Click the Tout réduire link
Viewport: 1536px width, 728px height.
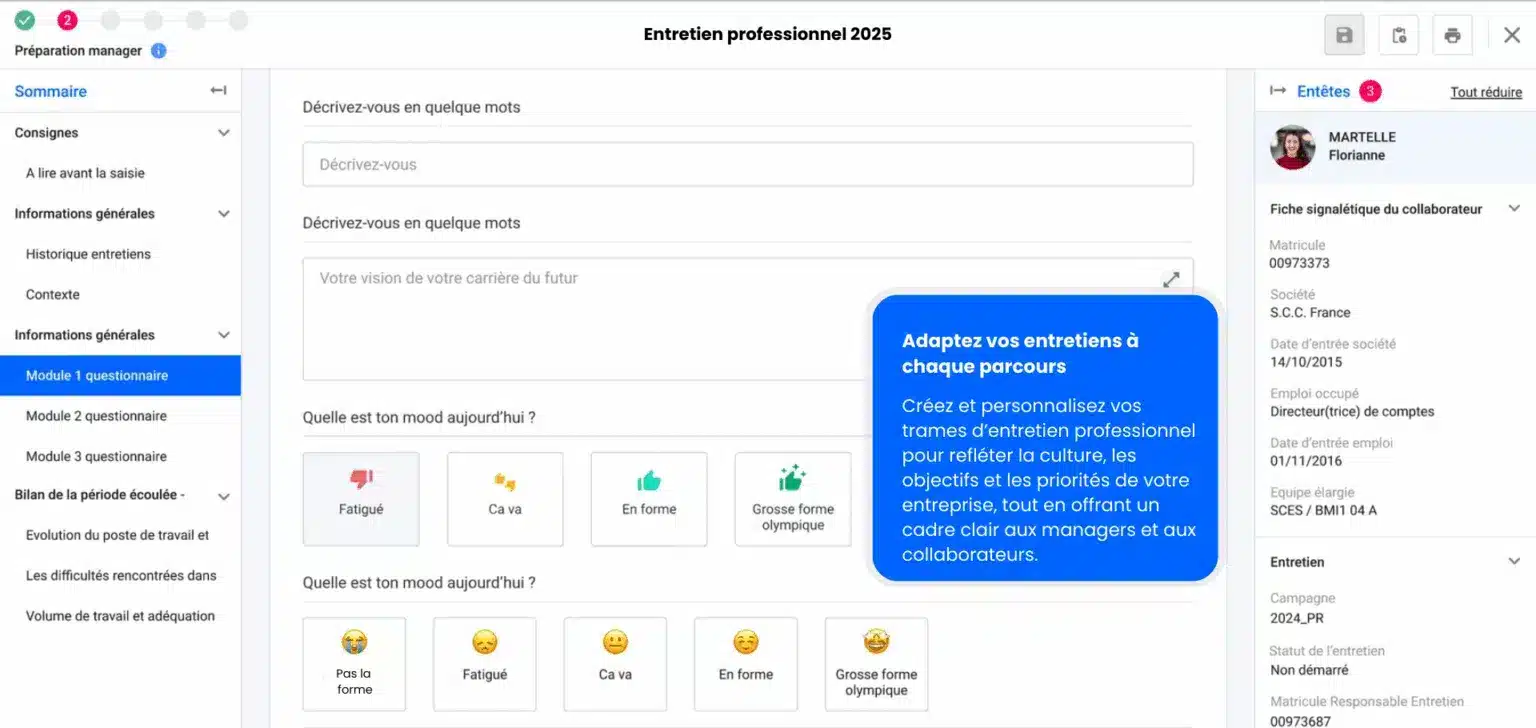[1486, 92]
